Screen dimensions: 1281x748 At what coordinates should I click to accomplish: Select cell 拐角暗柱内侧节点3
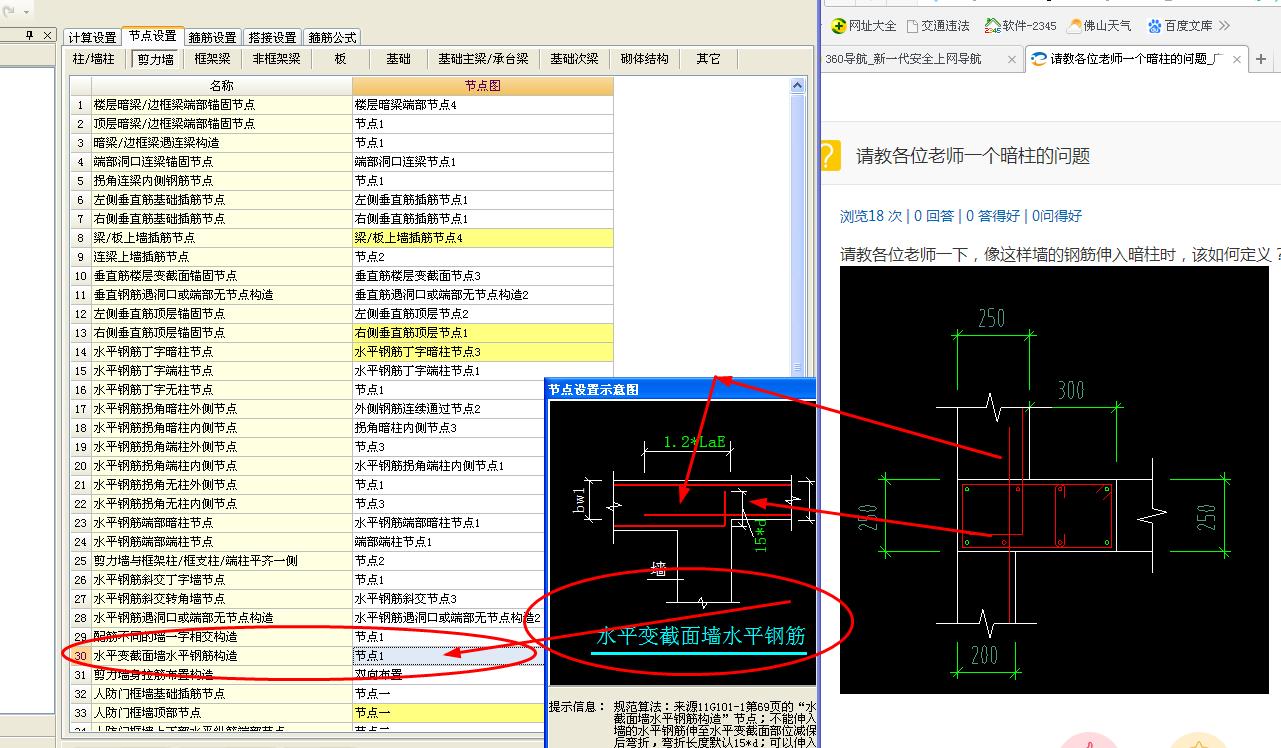(449, 428)
